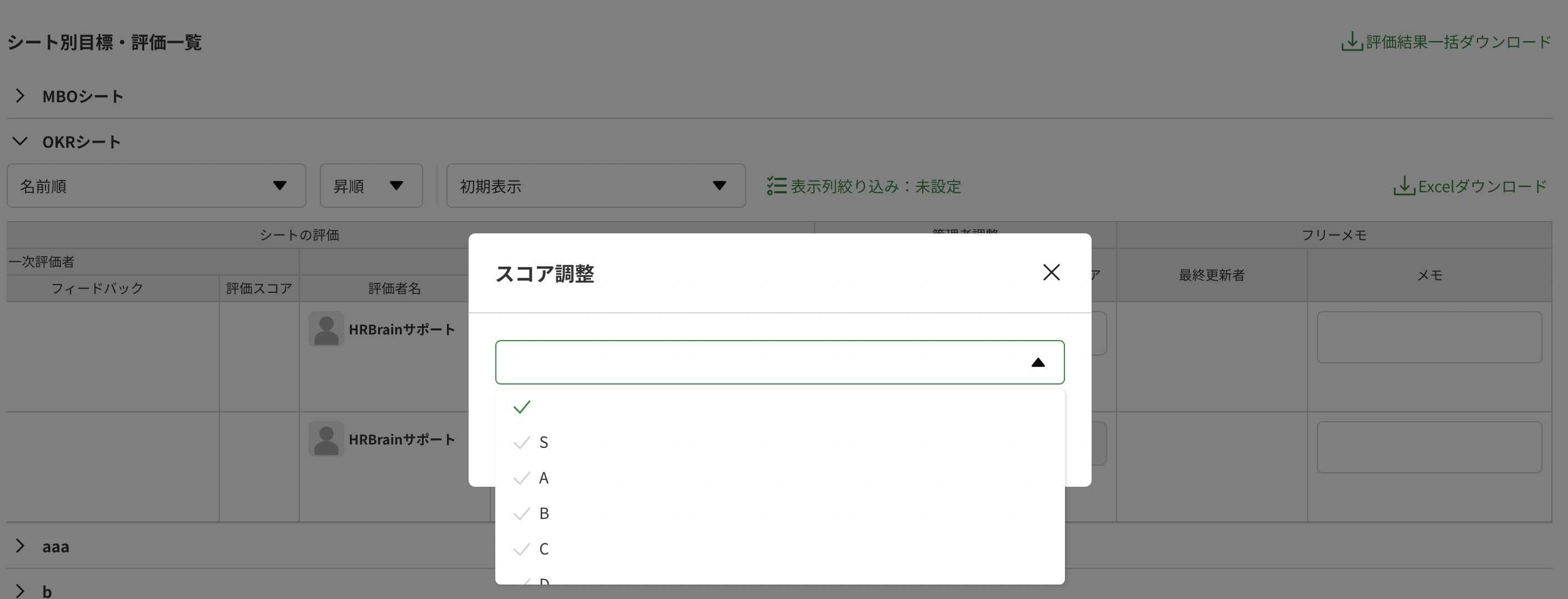Click the download icon beside 評価結果一括ダウンロード
1568x599 pixels.
coord(1352,42)
